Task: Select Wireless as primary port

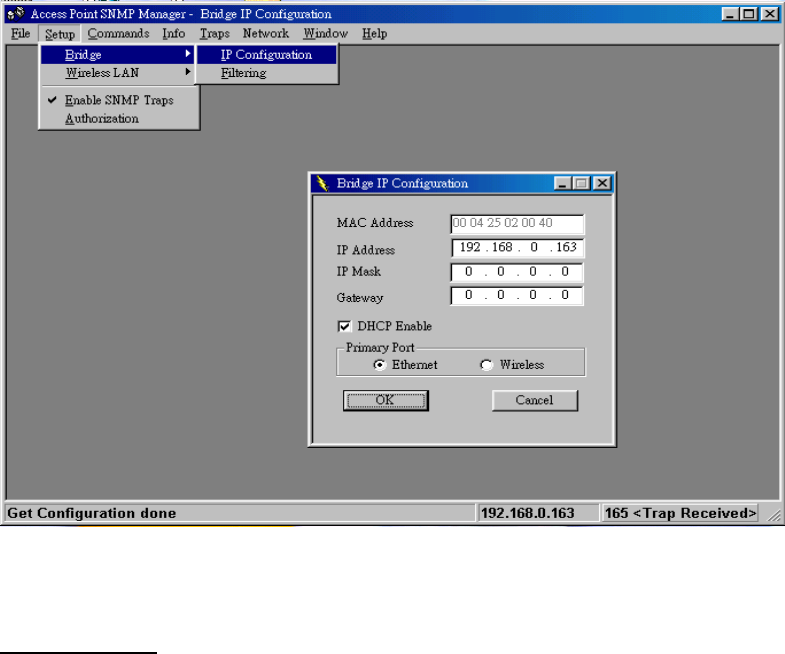Action: click(486, 365)
